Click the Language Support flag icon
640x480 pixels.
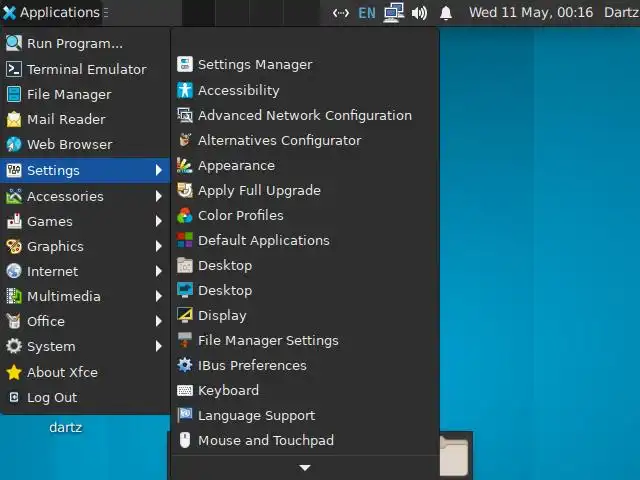pos(185,416)
